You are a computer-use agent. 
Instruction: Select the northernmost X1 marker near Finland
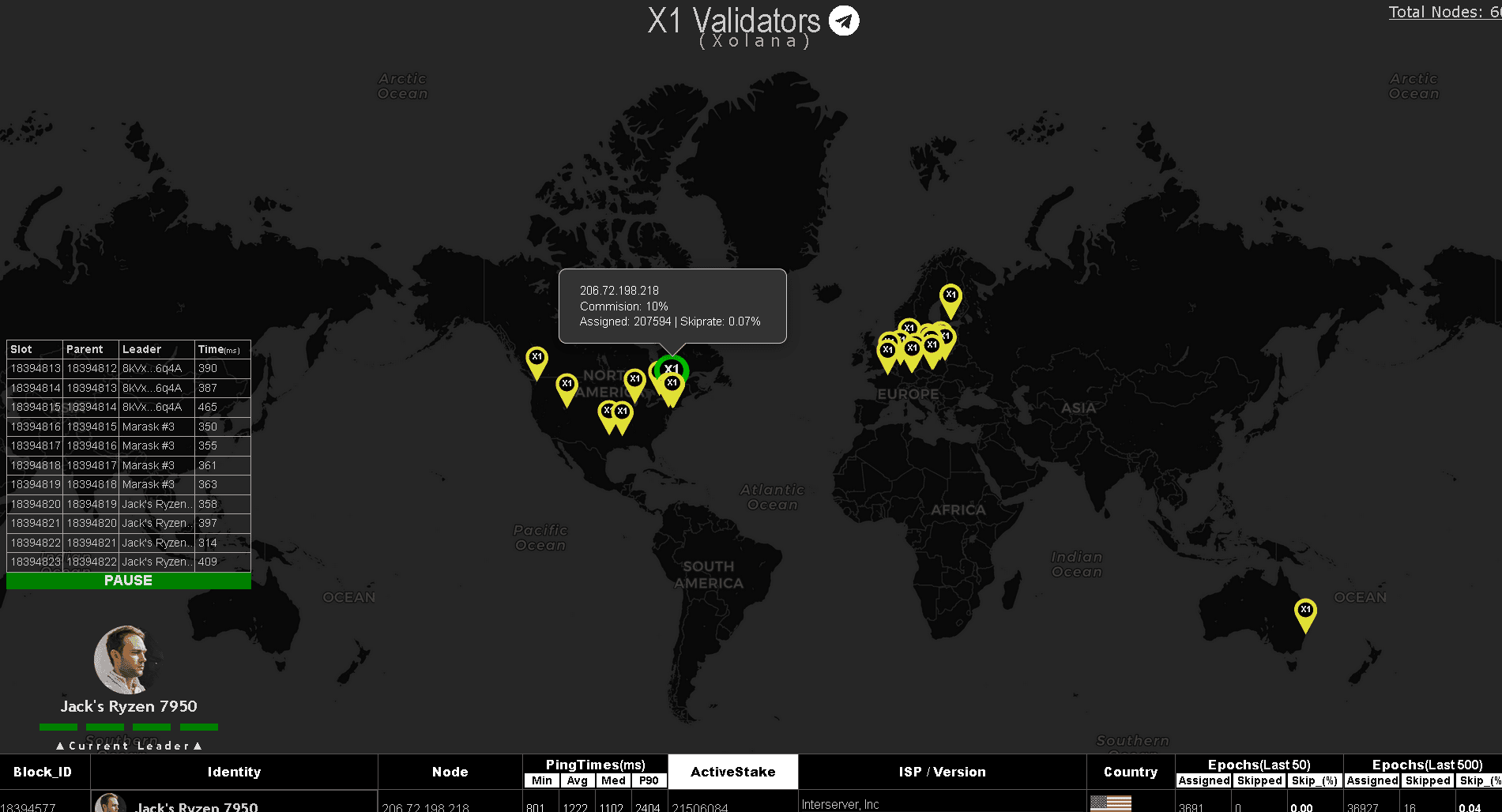[x=950, y=297]
